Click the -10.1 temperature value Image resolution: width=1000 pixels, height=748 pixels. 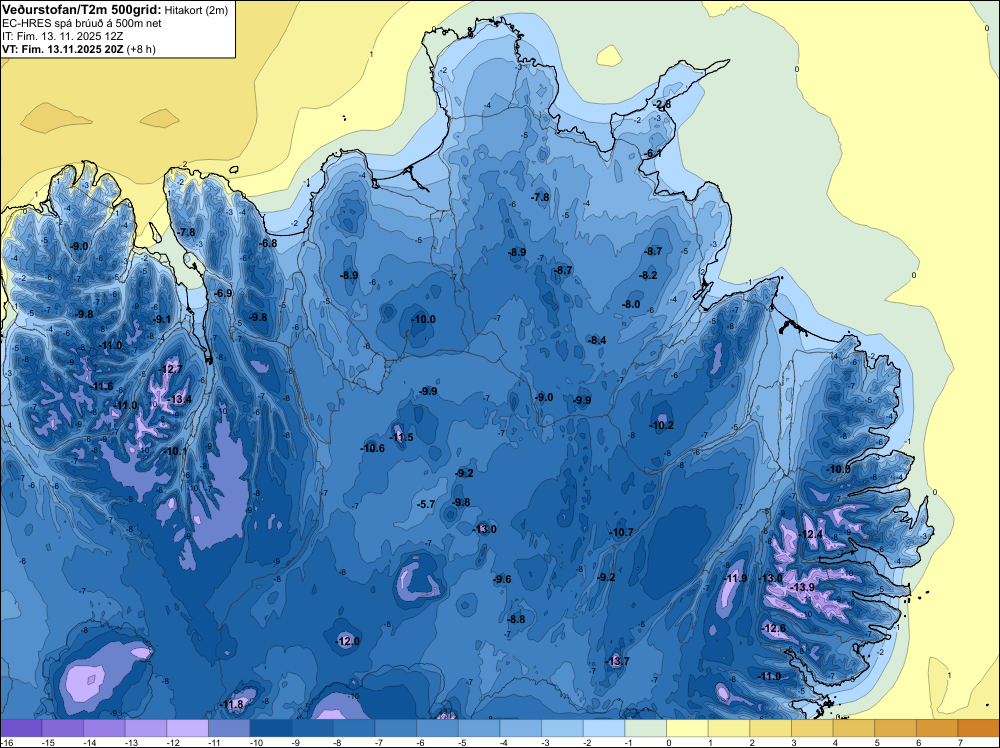(176, 451)
